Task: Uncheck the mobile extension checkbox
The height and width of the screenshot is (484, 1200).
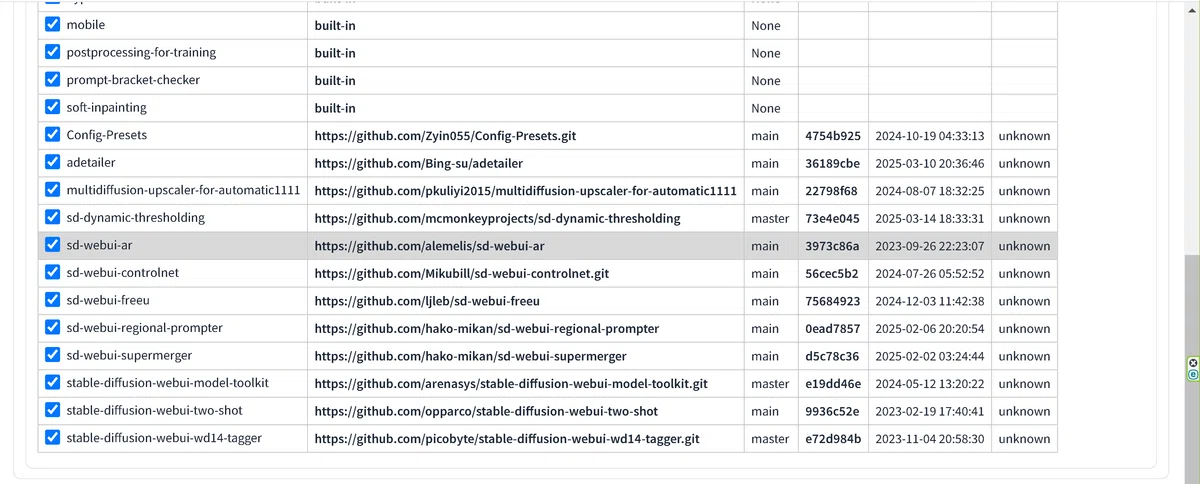Action: [52, 25]
